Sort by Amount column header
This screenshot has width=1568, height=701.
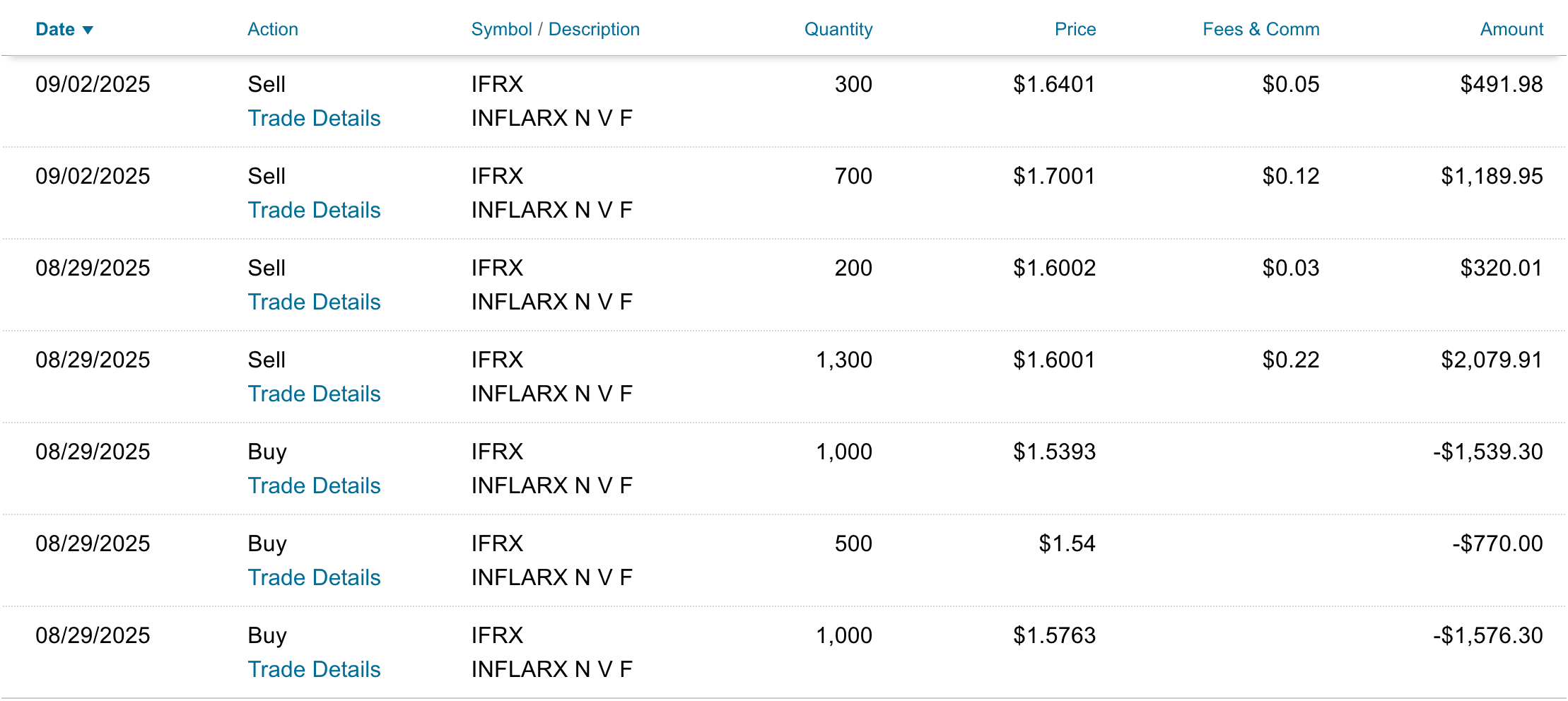(x=1511, y=30)
